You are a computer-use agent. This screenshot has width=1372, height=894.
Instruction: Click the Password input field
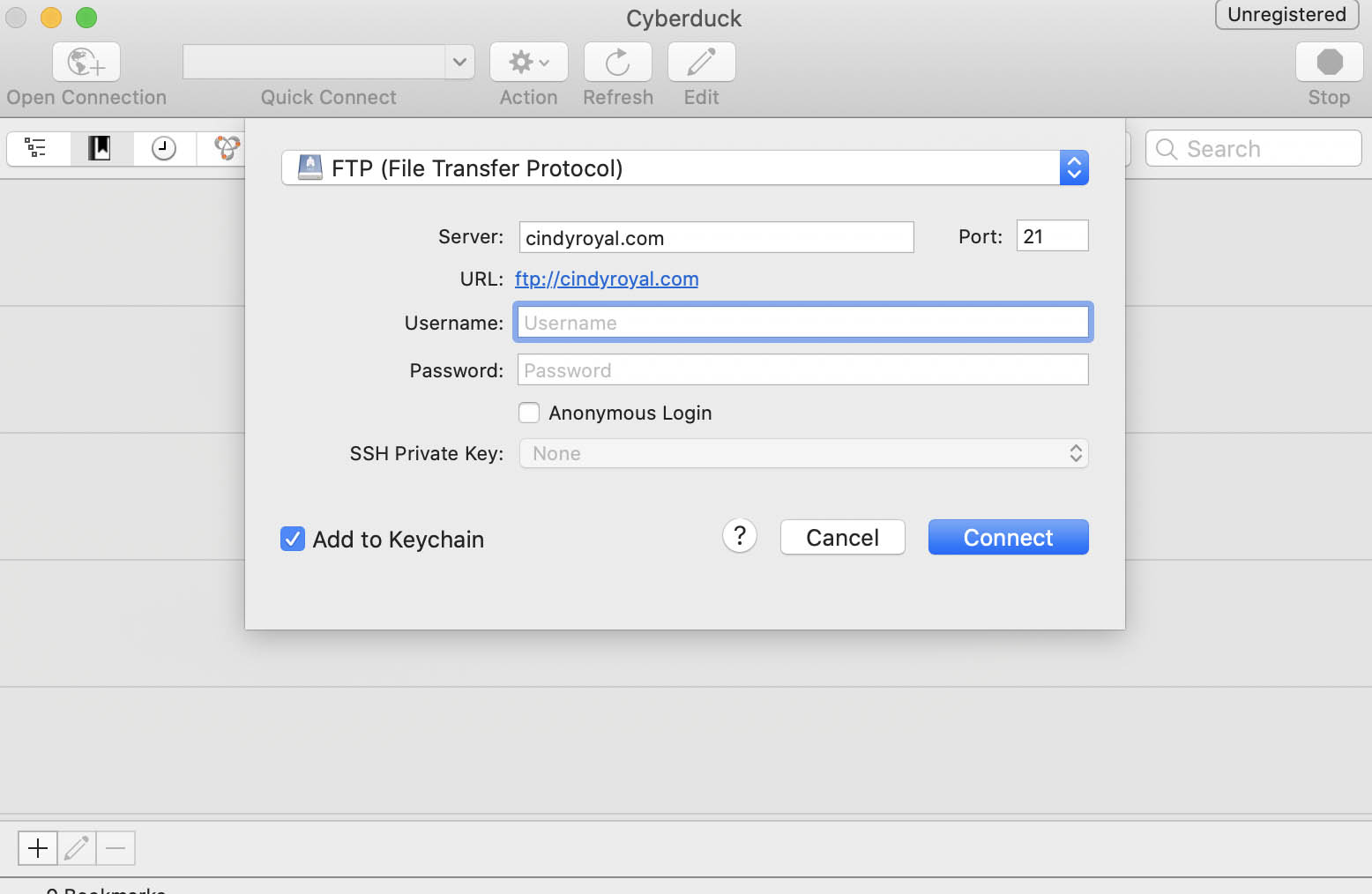coord(802,370)
